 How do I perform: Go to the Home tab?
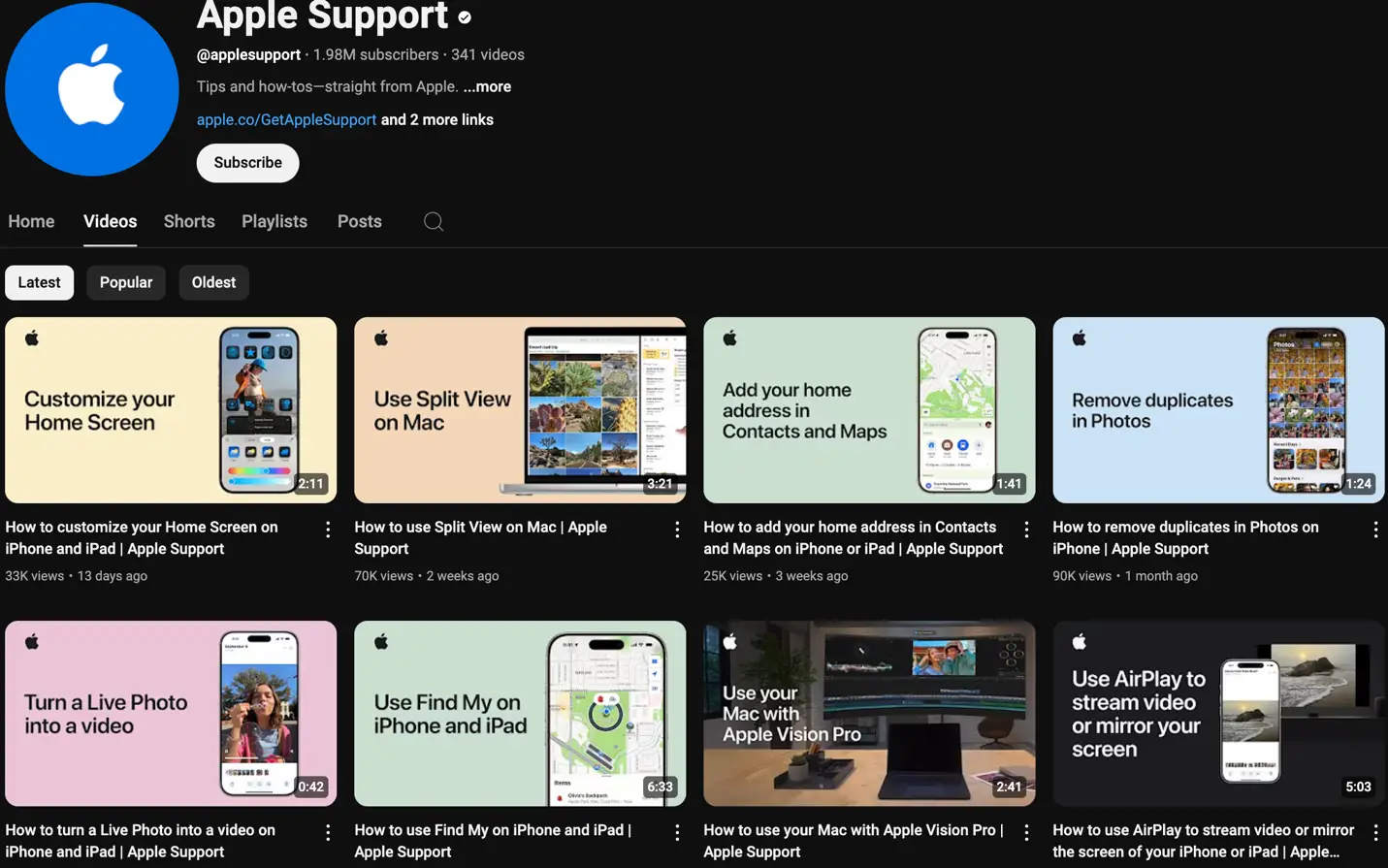coord(31,221)
